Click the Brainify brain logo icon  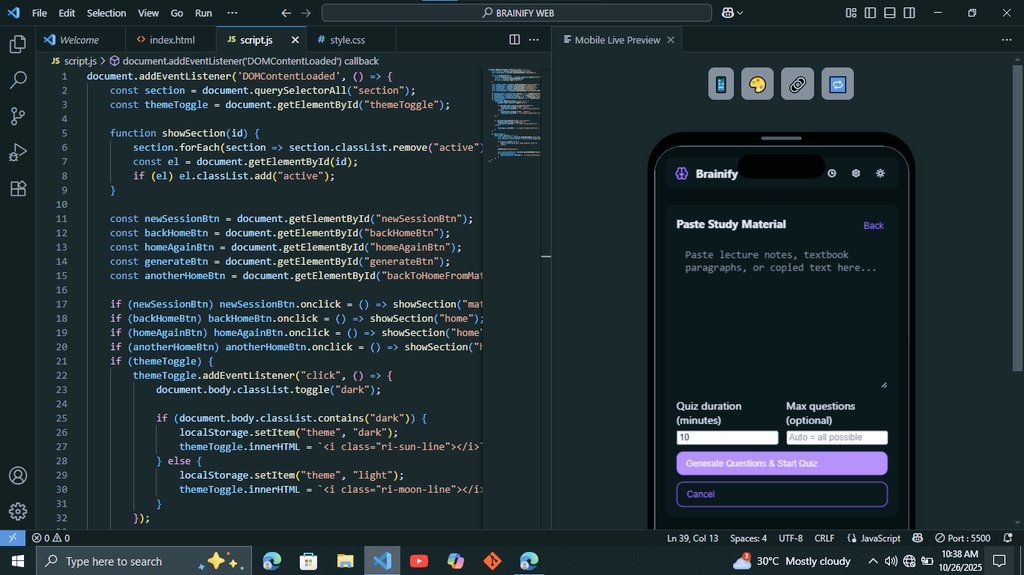pyautogui.click(x=682, y=173)
